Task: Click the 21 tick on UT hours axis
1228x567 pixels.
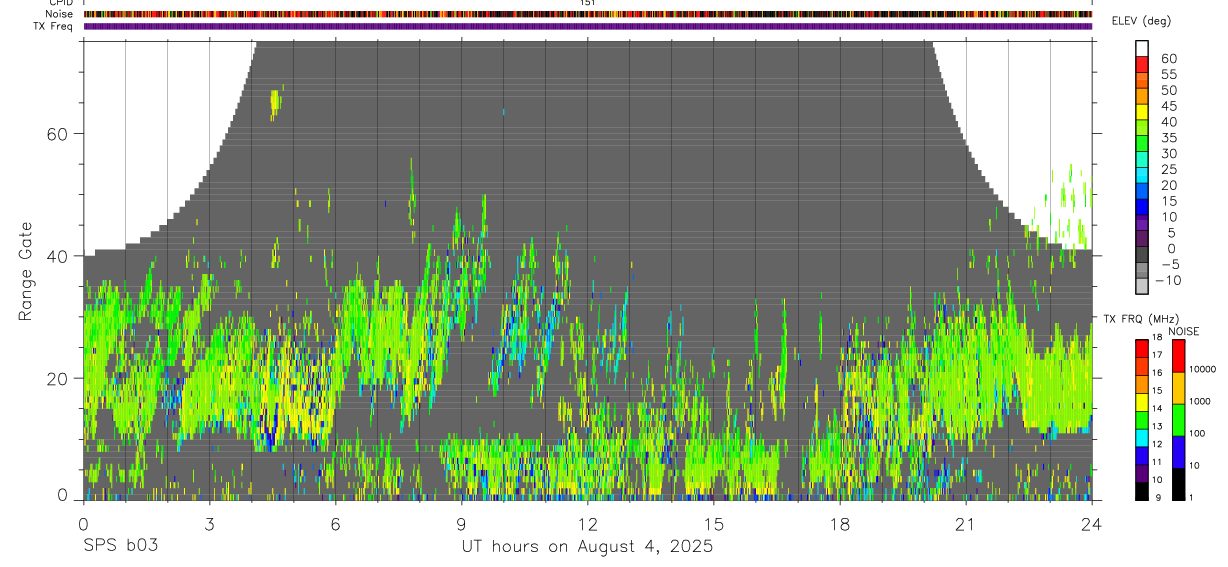Action: (x=965, y=523)
